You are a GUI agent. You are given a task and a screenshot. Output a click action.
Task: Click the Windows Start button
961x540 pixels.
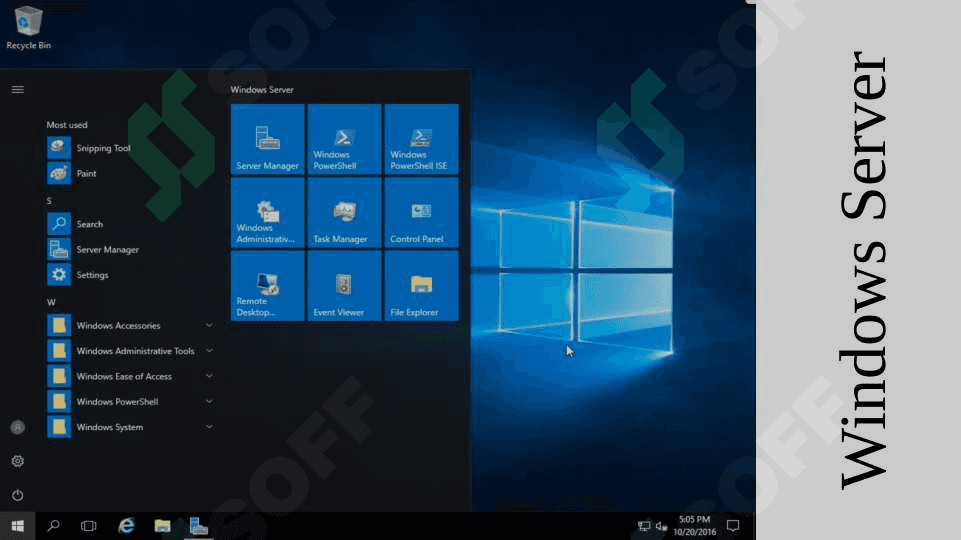coord(18,526)
